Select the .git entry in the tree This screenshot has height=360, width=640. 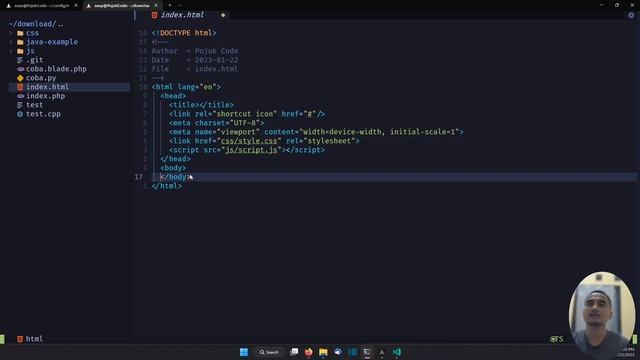point(35,60)
